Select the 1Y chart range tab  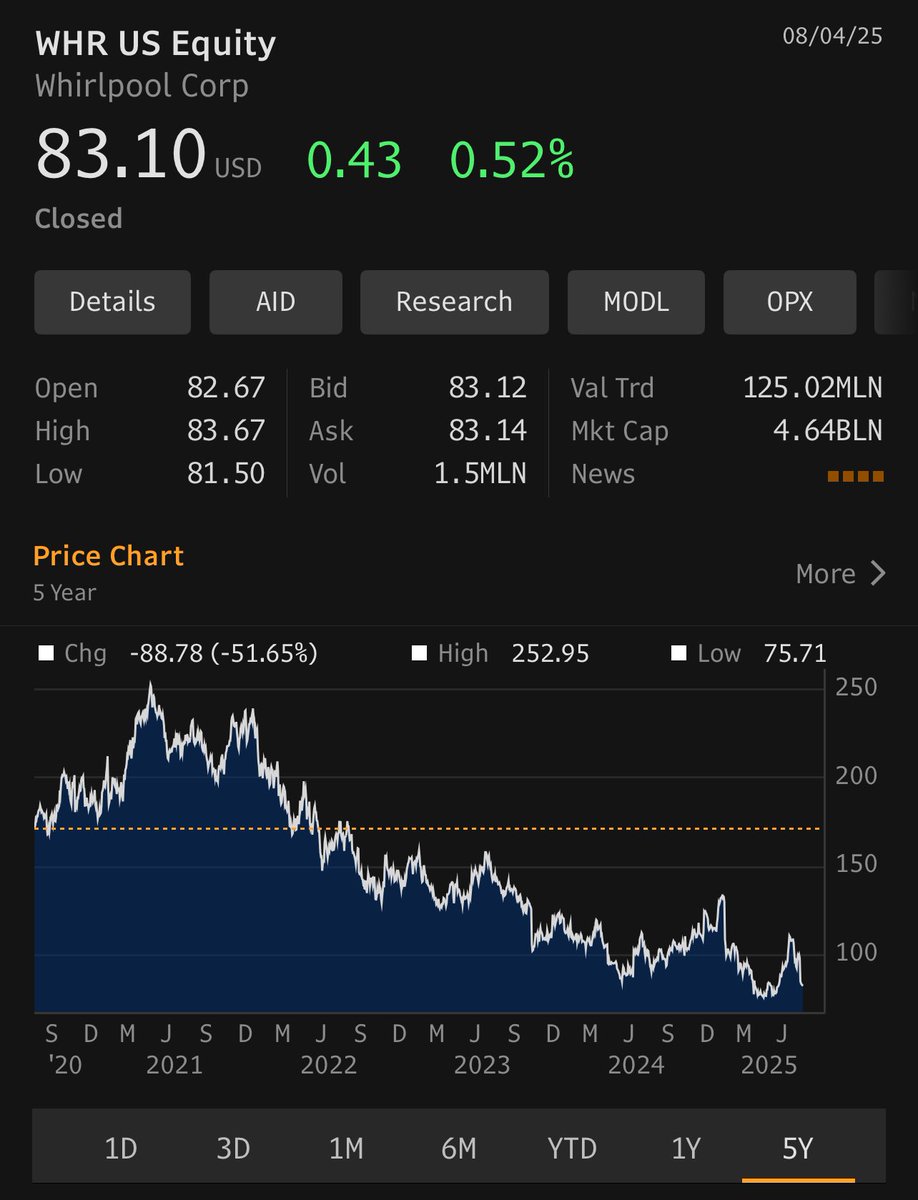(x=685, y=1149)
